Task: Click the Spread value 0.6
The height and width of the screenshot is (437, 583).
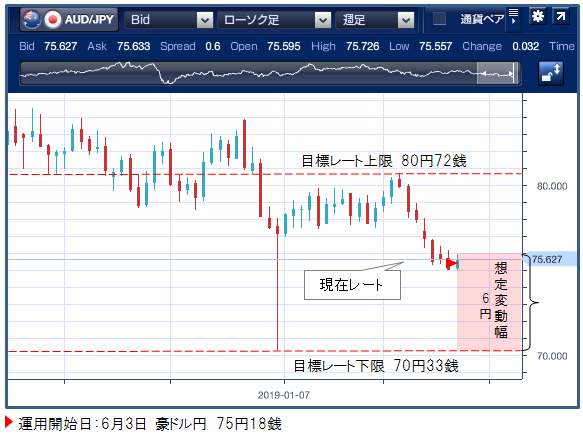Action: tap(213, 46)
